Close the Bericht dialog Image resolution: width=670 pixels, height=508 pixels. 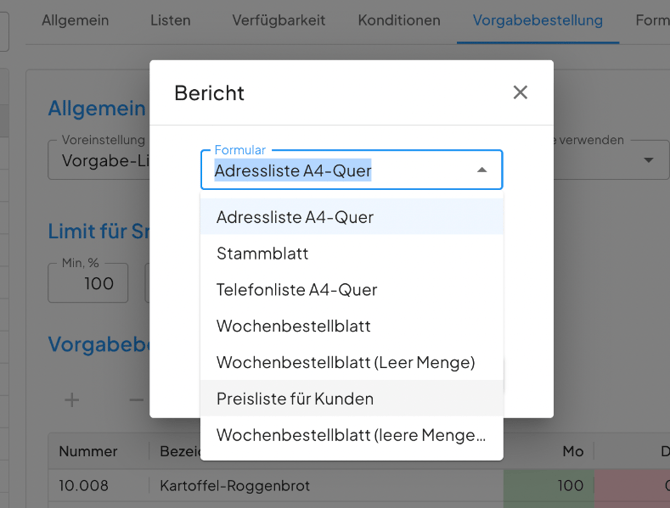520,92
